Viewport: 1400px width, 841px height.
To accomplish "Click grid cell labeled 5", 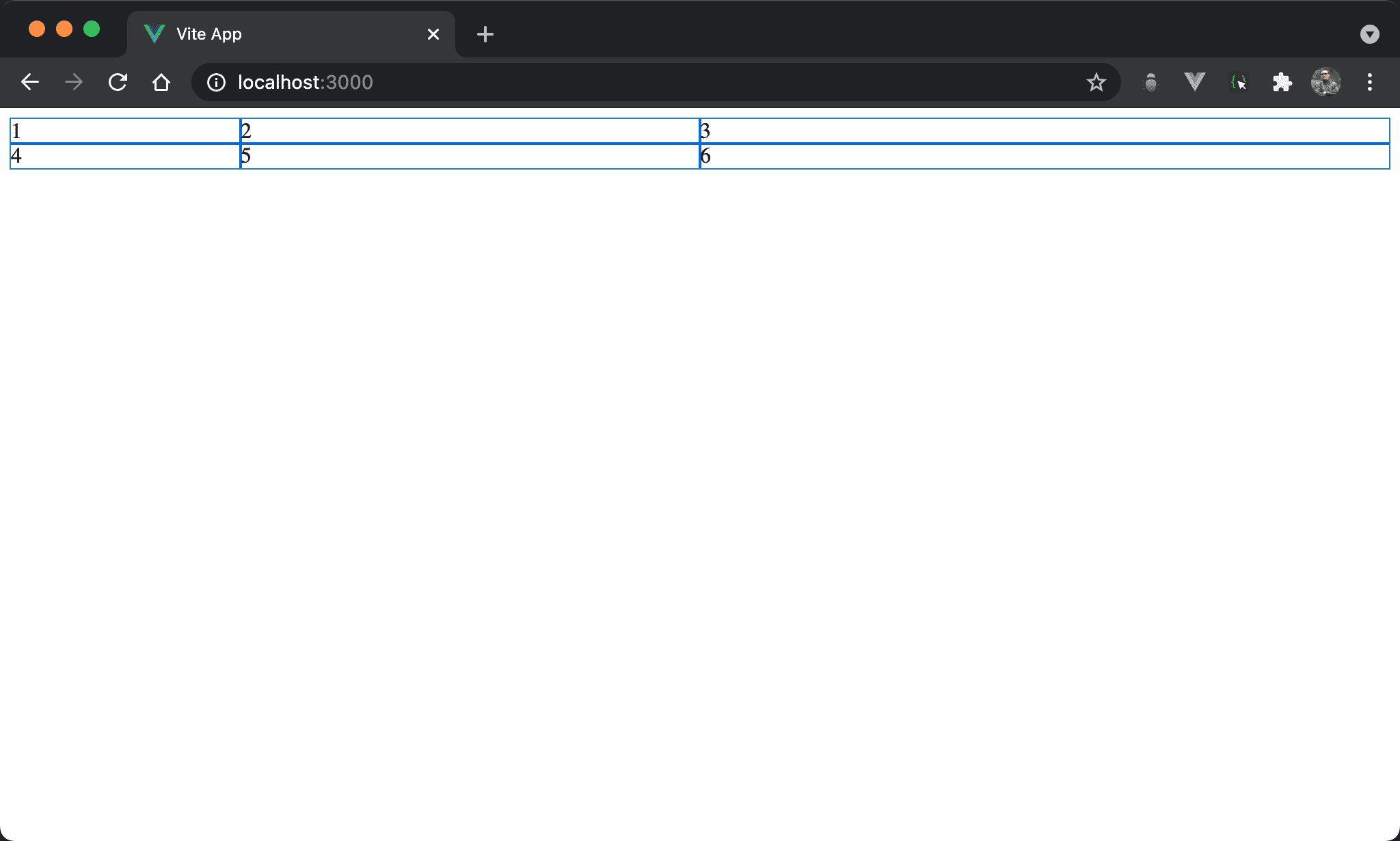I will click(470, 156).
